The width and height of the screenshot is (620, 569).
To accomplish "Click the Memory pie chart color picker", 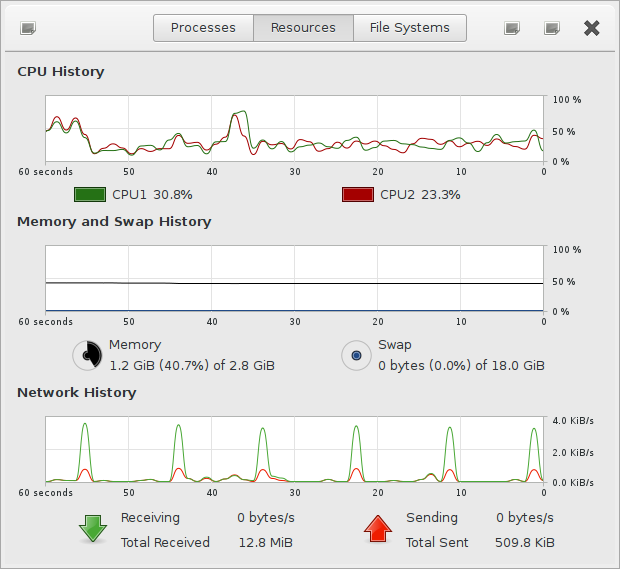I will pyautogui.click(x=87, y=355).
